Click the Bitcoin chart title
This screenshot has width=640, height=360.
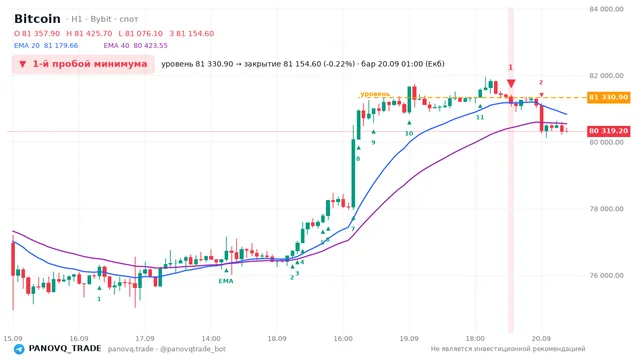(x=37, y=19)
